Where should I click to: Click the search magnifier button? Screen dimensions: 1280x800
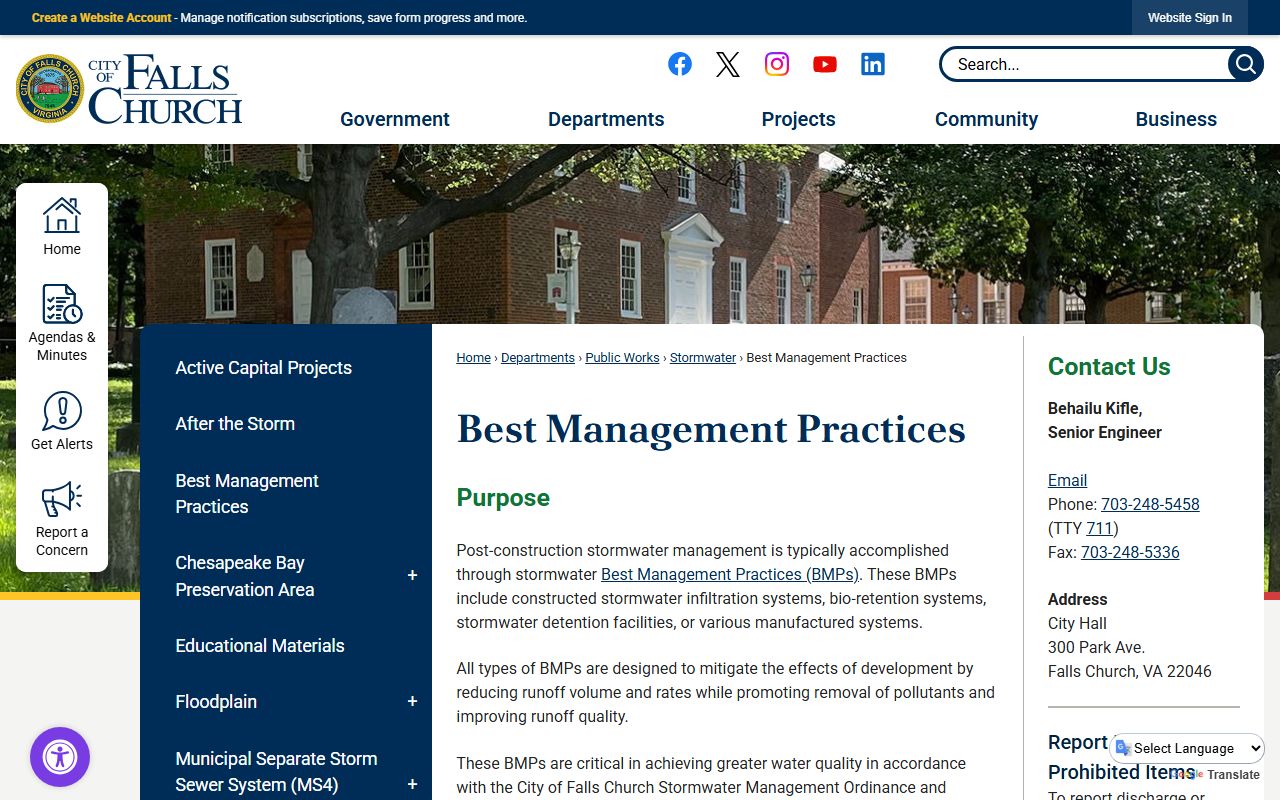(1245, 64)
